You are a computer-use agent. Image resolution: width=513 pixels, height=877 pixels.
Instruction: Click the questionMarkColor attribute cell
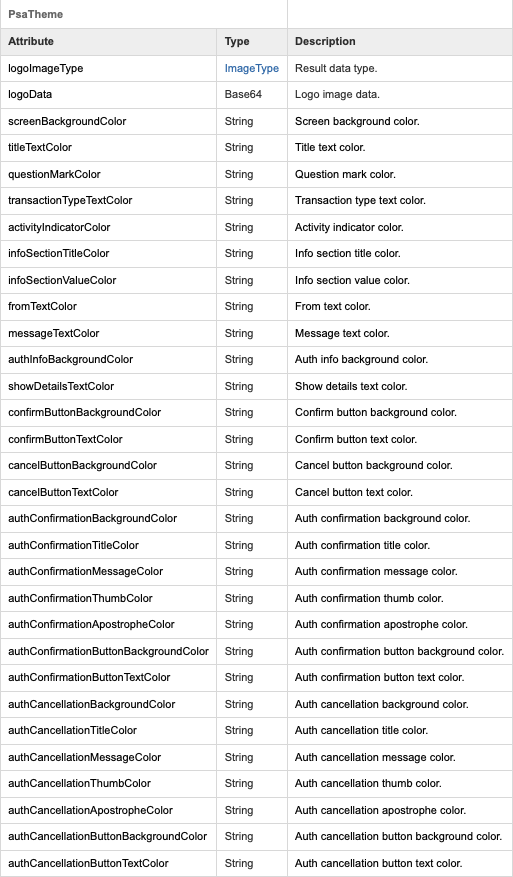click(109, 175)
